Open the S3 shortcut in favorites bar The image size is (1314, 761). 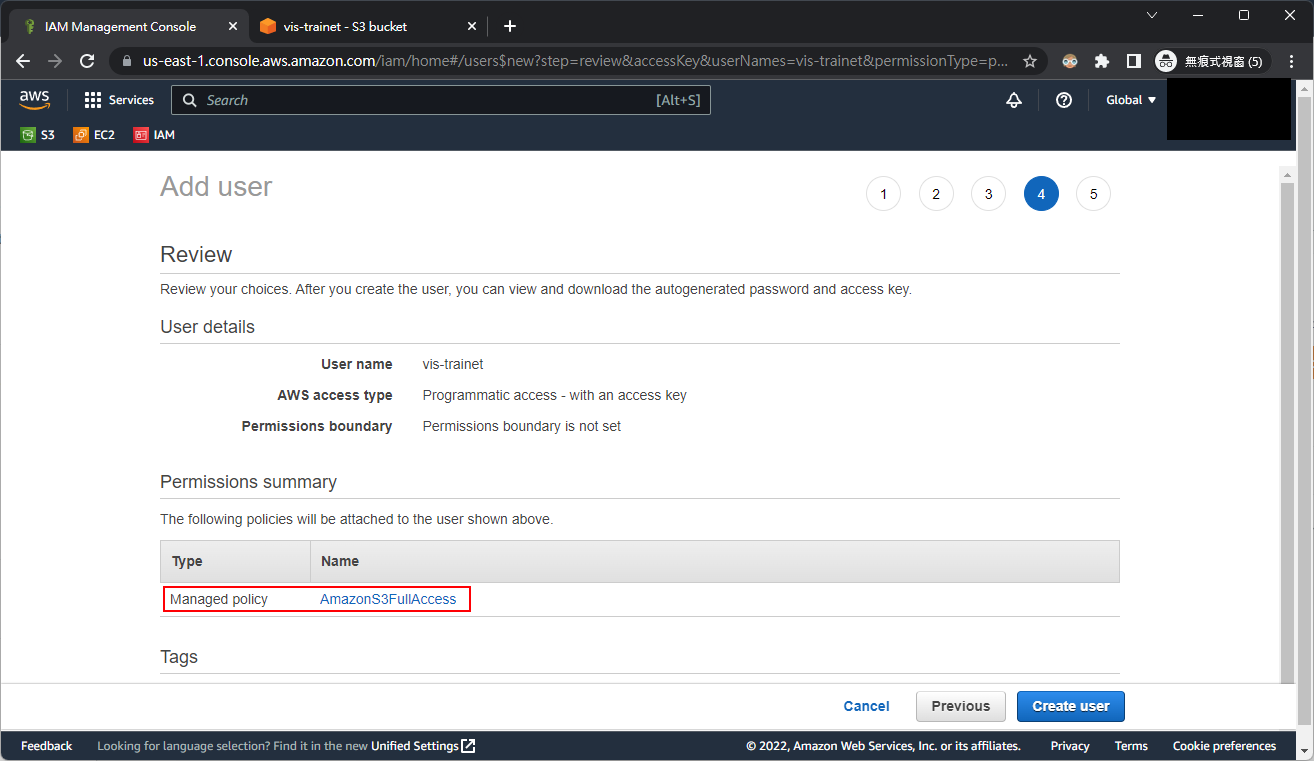click(38, 135)
